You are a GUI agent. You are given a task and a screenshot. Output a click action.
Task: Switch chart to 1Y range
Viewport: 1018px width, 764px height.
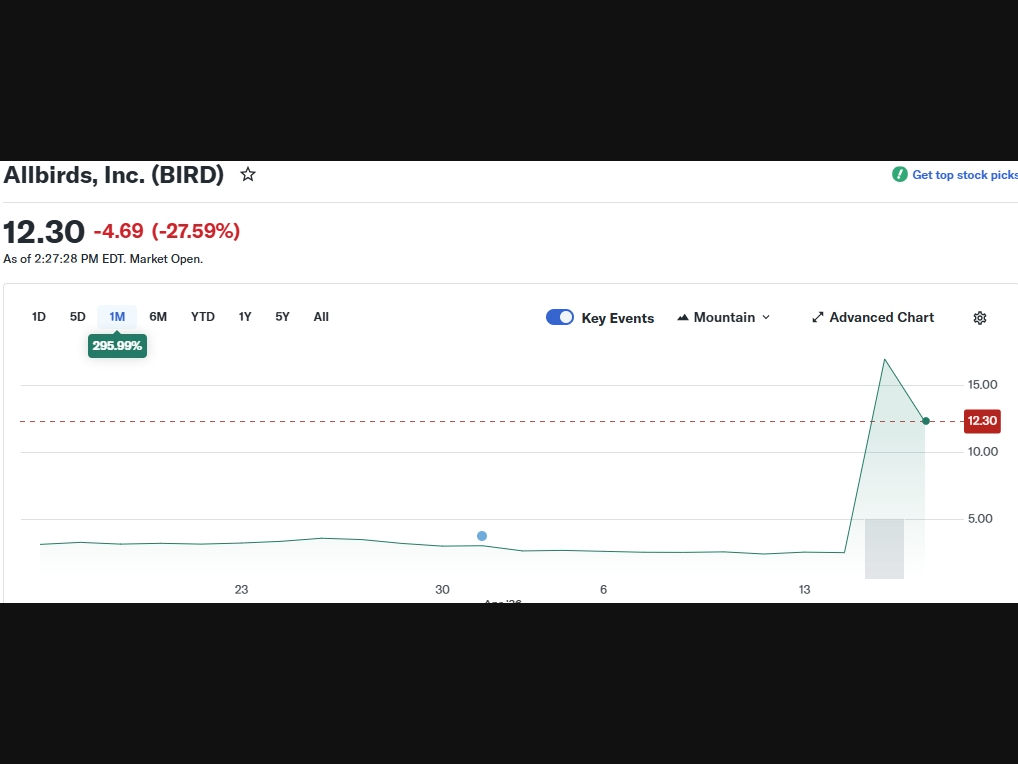pos(245,317)
